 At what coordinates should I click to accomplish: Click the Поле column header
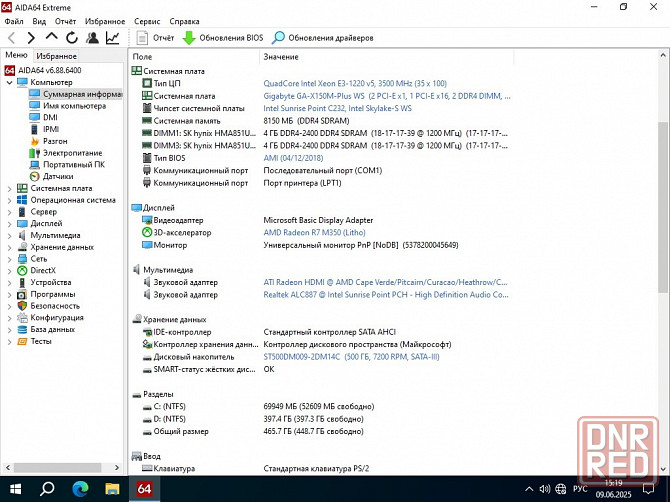[193, 57]
